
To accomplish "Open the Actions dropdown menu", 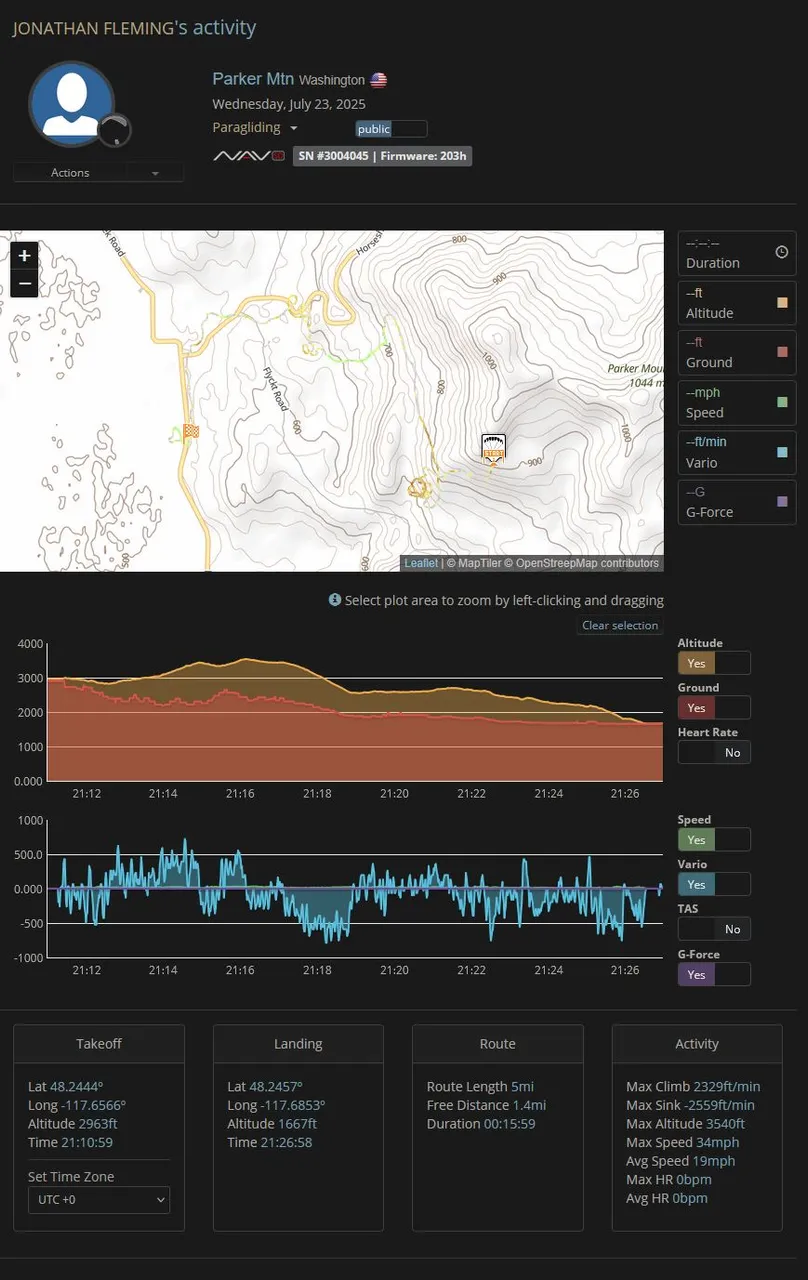I will point(98,172).
